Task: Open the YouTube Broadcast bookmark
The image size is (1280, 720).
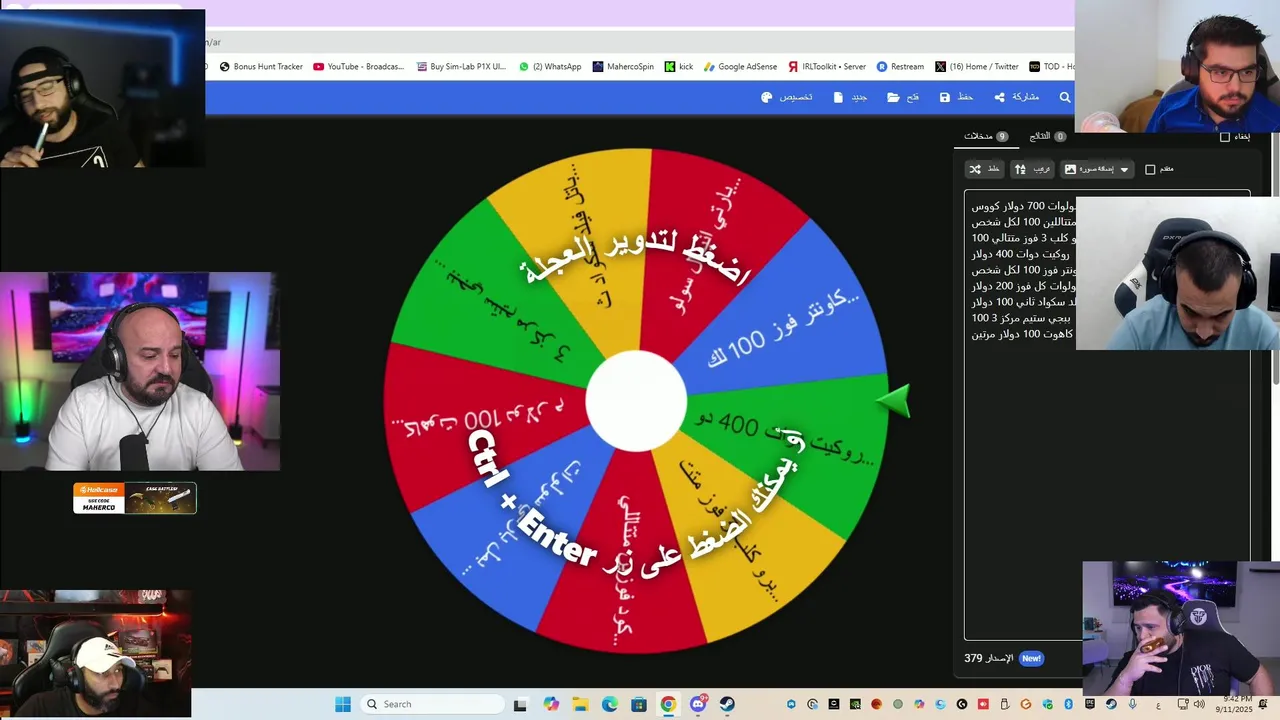Action: 358,67
